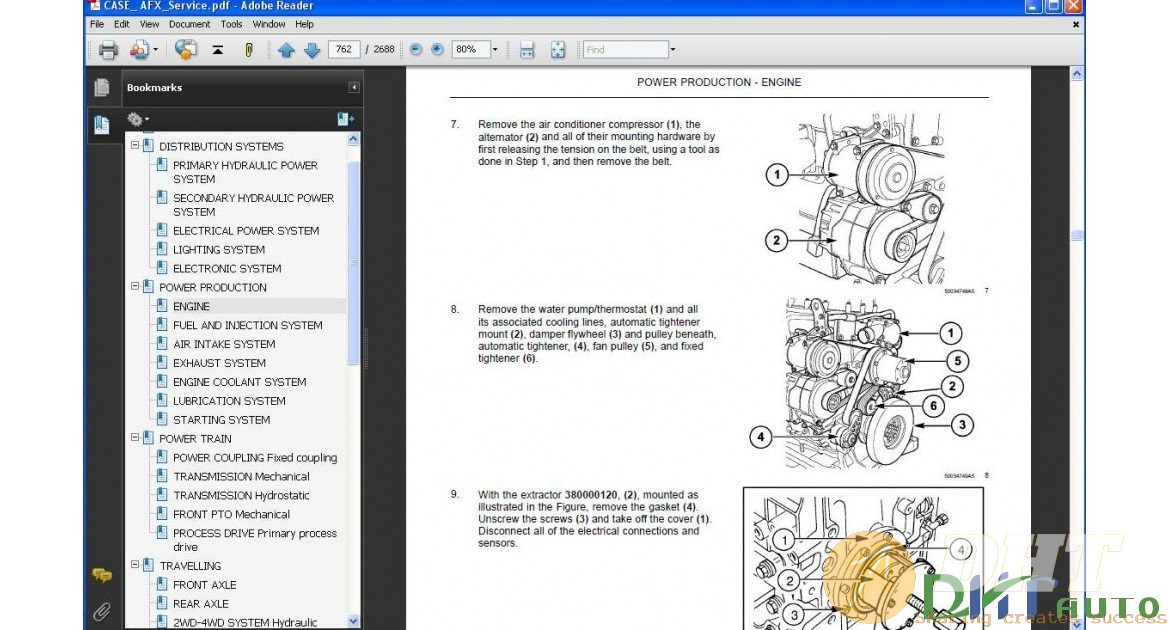
Task: Click the bookmark icon beside STARTING SYSTEM
Action: [162, 419]
